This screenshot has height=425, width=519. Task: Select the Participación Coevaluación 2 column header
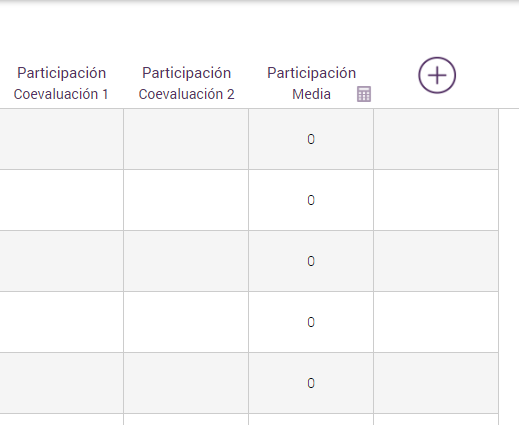click(186, 83)
